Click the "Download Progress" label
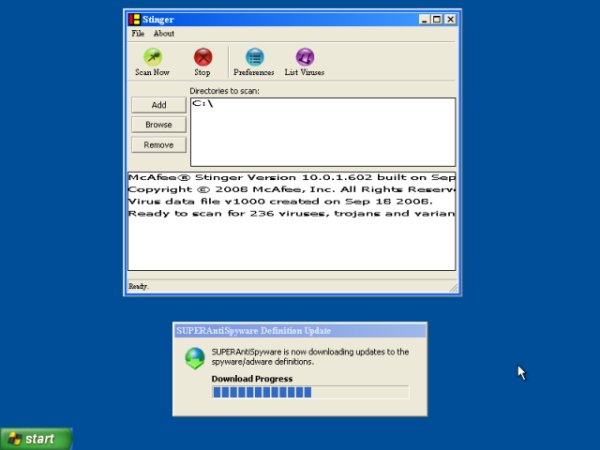 coord(252,379)
